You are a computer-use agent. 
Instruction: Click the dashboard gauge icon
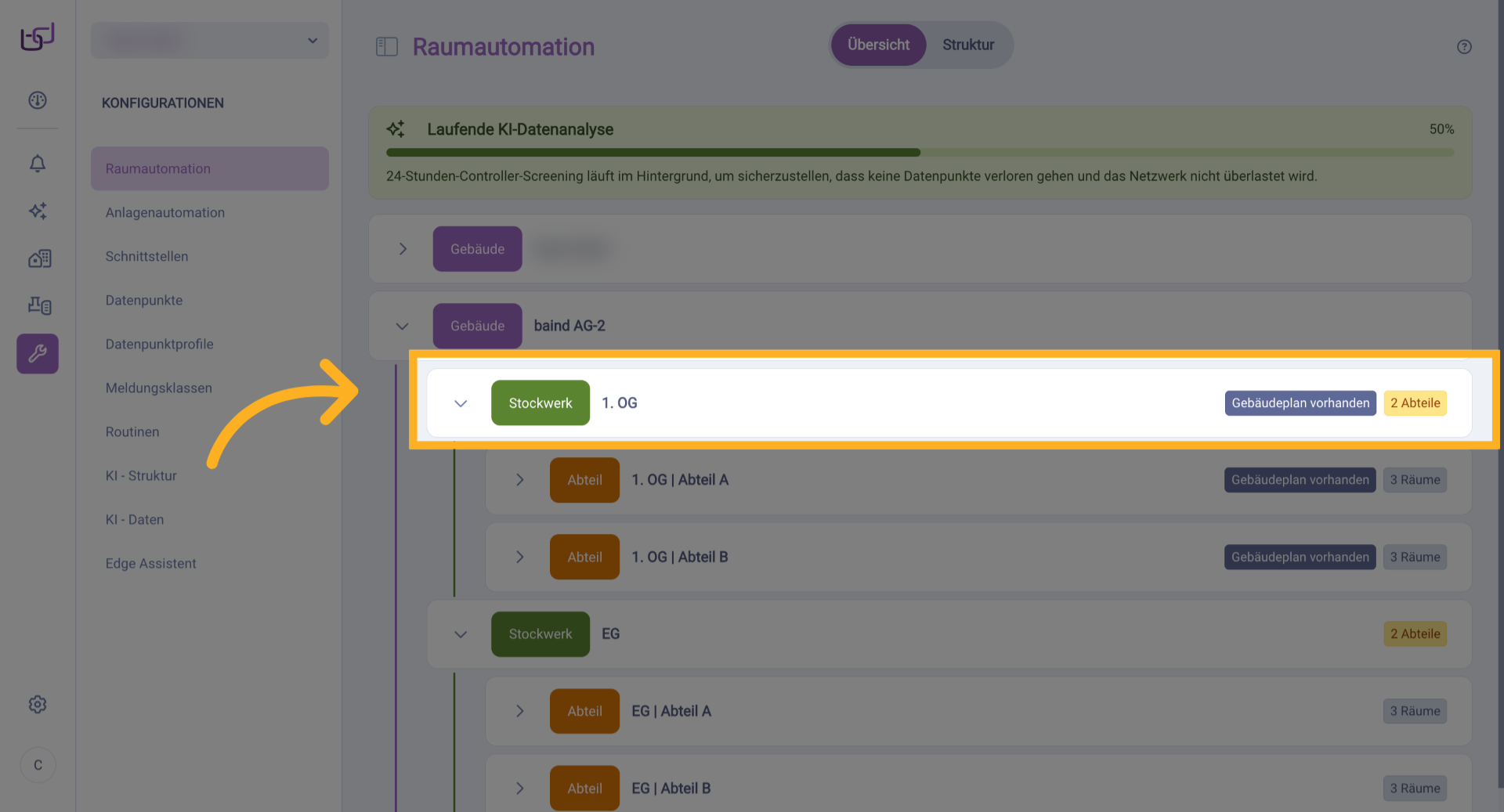coord(38,100)
